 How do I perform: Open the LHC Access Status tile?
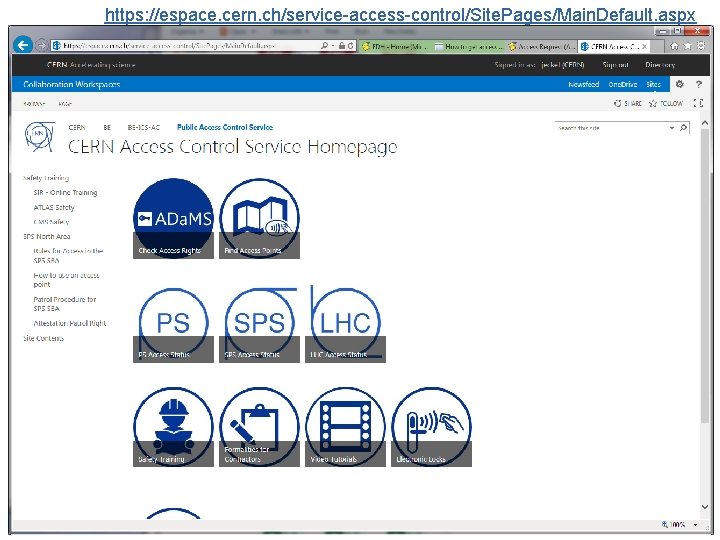(345, 324)
